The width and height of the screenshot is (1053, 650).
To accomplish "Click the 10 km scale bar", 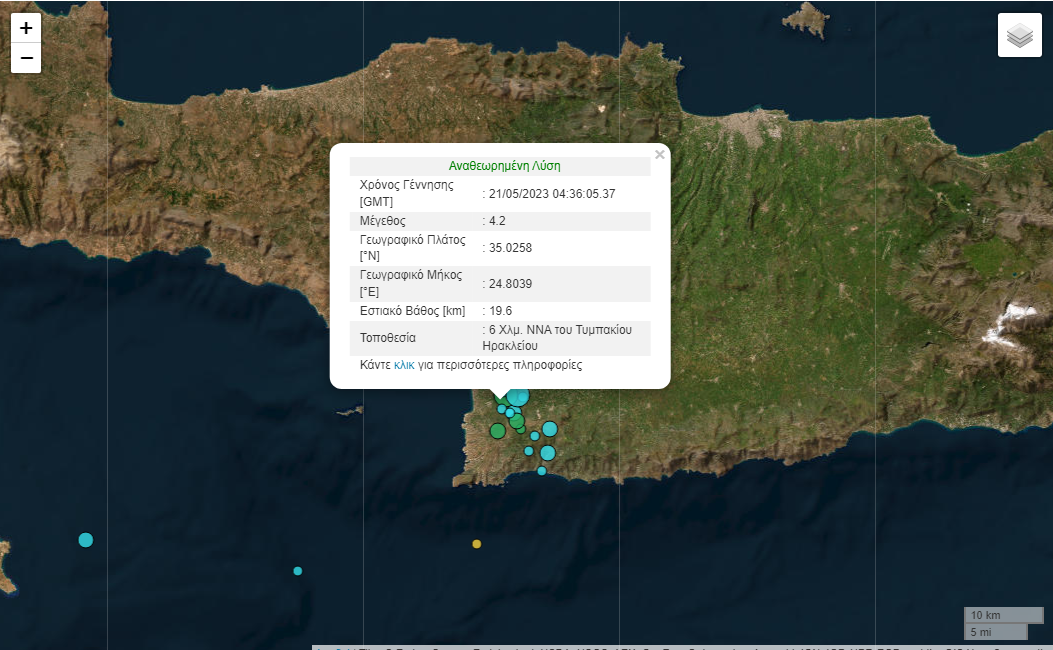I will [994, 614].
